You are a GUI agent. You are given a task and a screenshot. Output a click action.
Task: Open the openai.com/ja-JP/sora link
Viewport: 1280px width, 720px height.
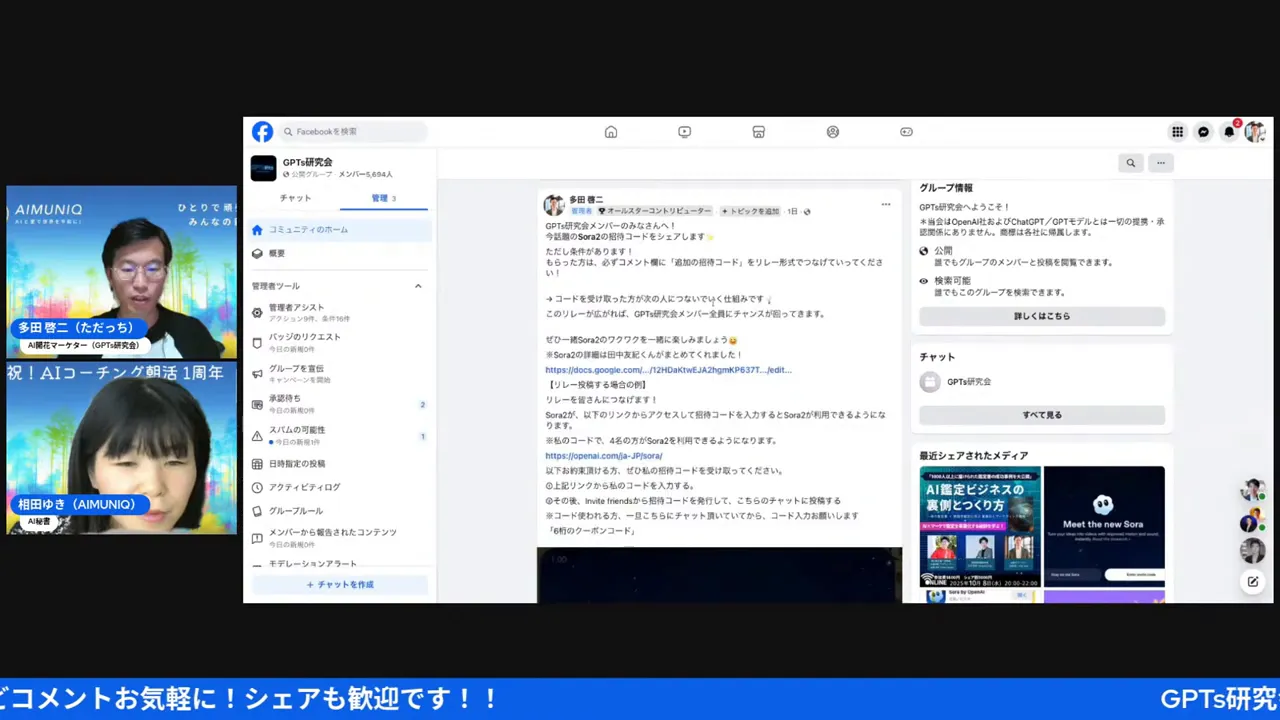click(603, 456)
